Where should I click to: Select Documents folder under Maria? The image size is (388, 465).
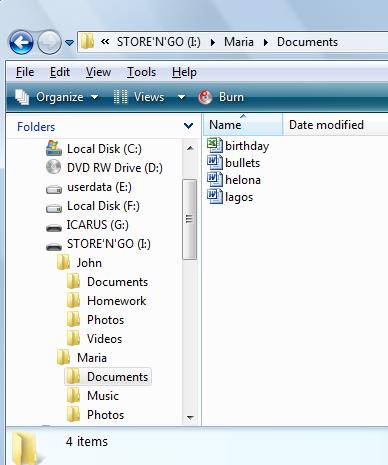click(117, 377)
